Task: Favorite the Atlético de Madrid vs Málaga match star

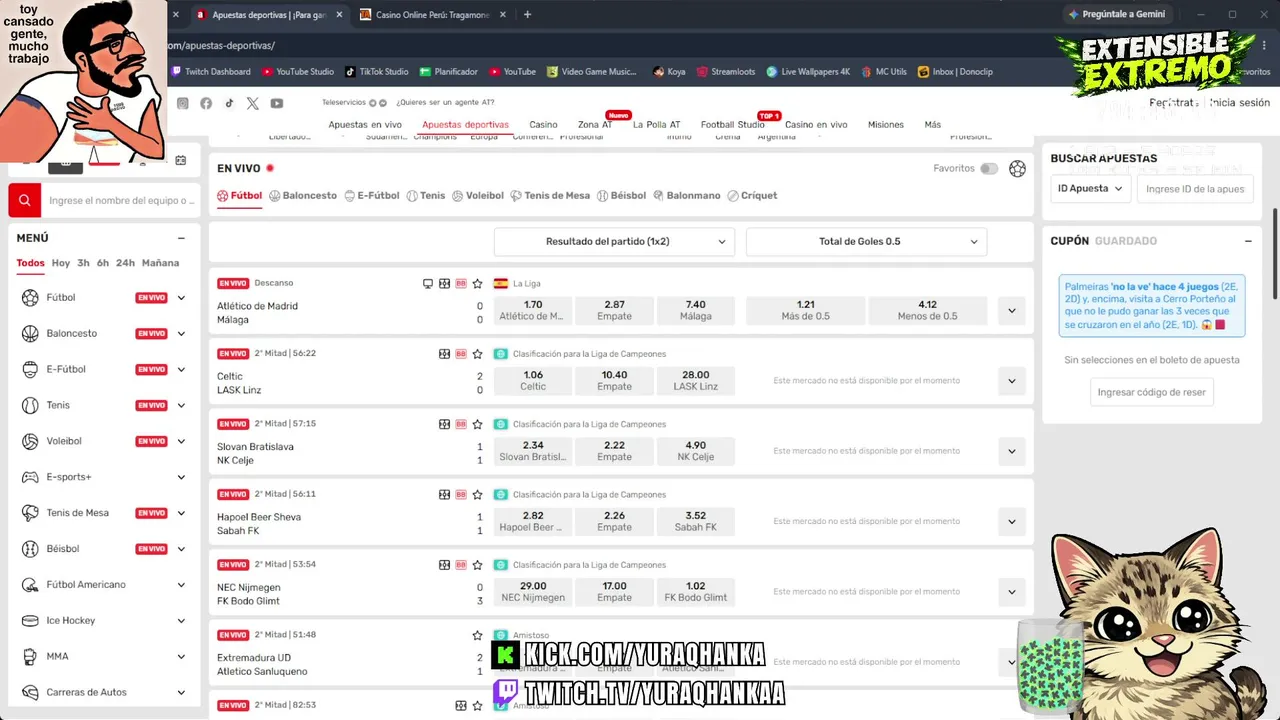Action: (x=478, y=284)
